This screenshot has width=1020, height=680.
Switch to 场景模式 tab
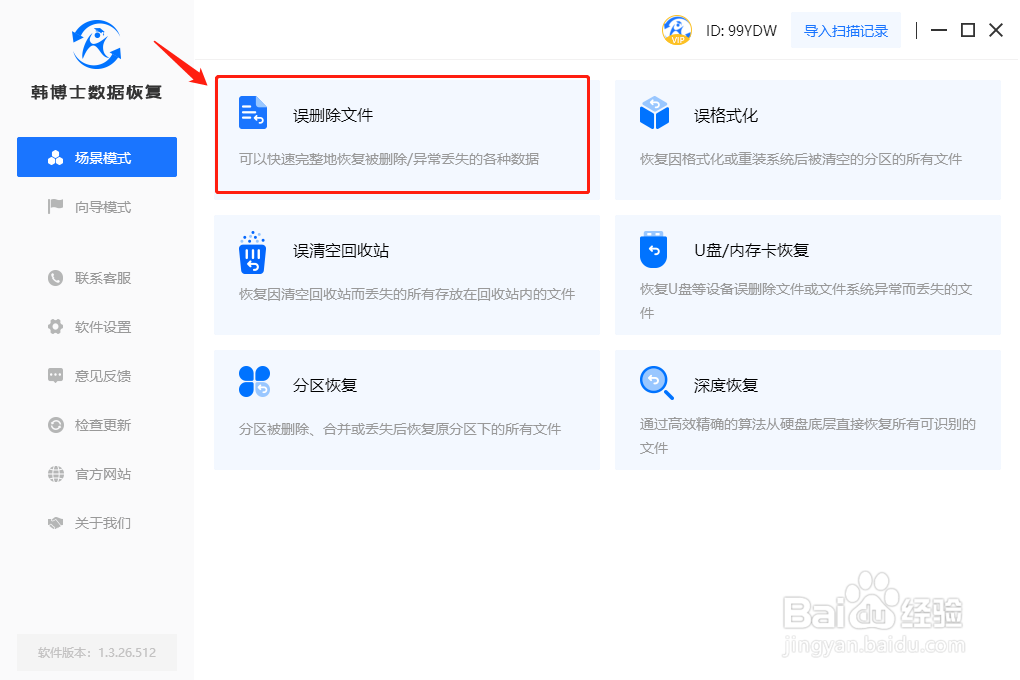tap(97, 157)
